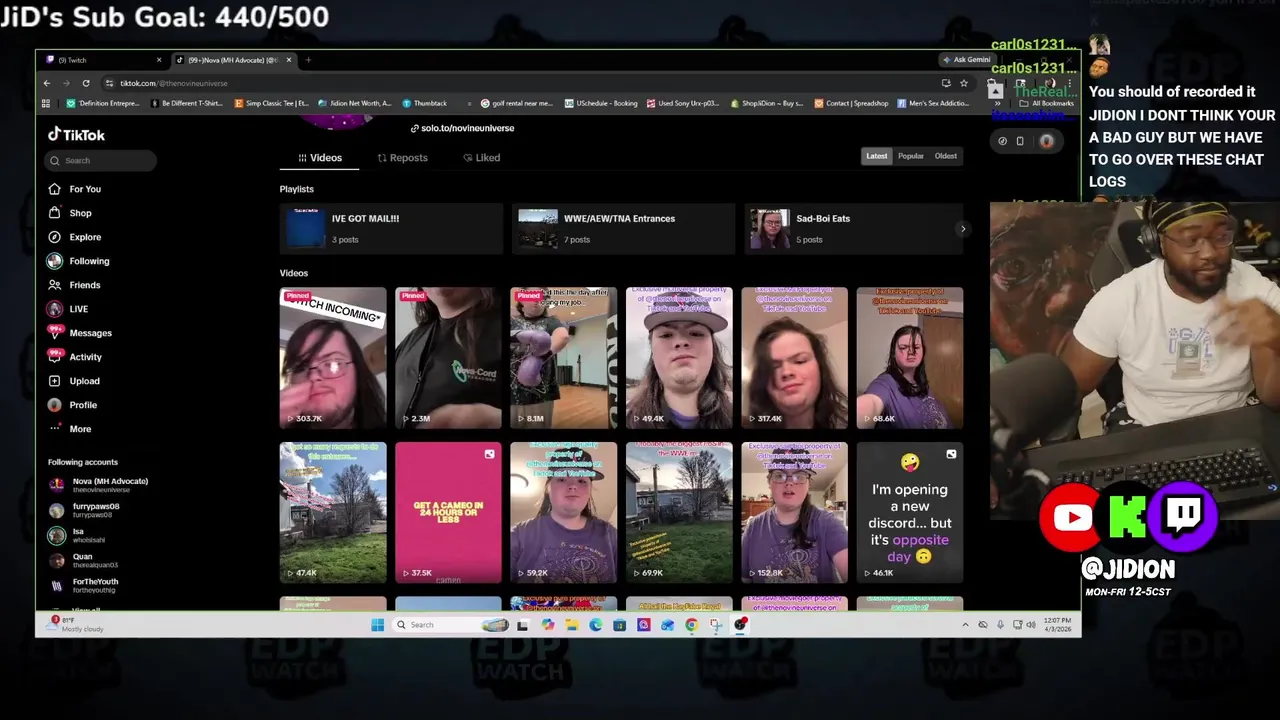Viewport: 1280px width, 720px height.
Task: Open the 'Get a Cameo' video with 37.5K views
Action: (448, 512)
